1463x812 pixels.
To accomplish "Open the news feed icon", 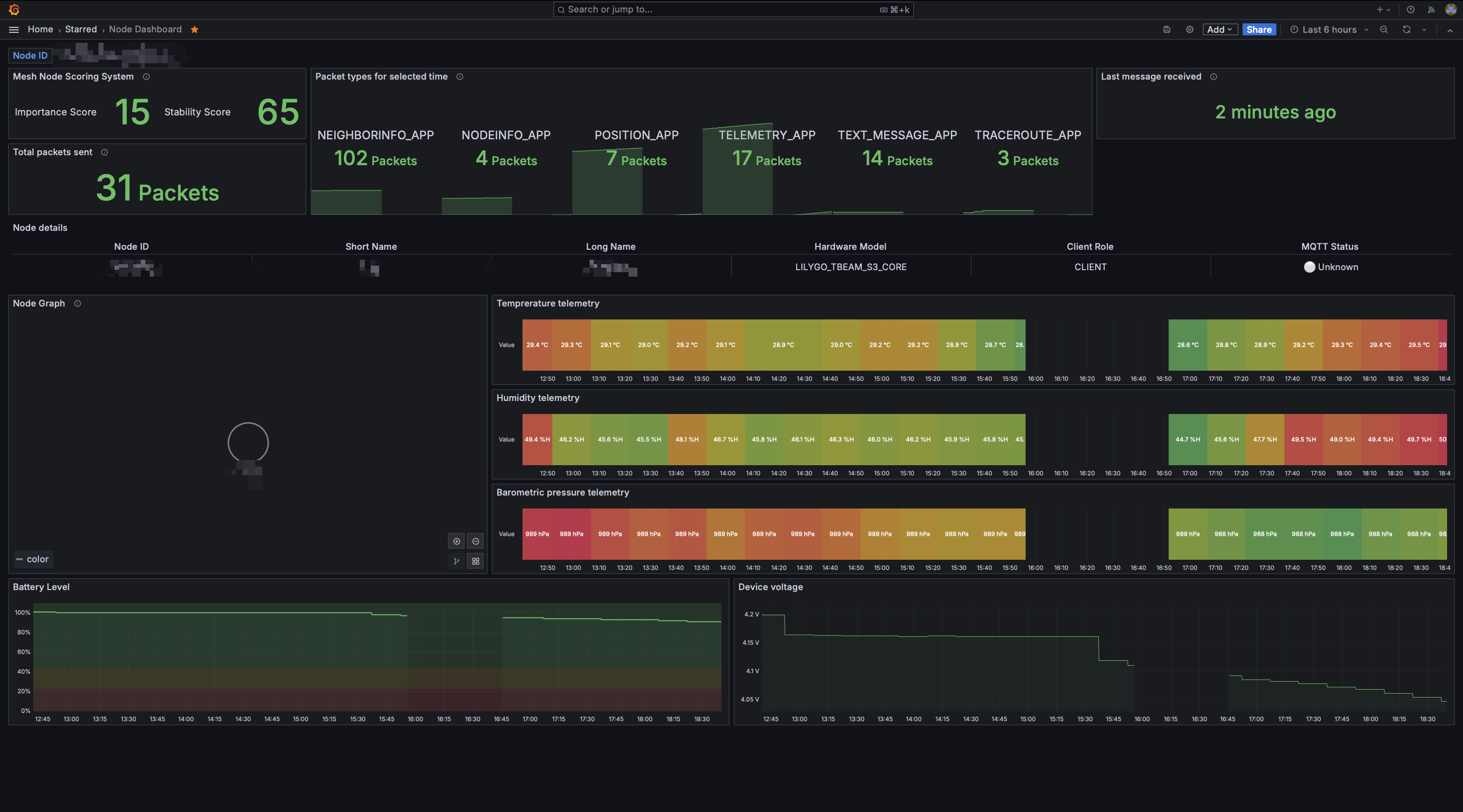I will (x=1431, y=9).
